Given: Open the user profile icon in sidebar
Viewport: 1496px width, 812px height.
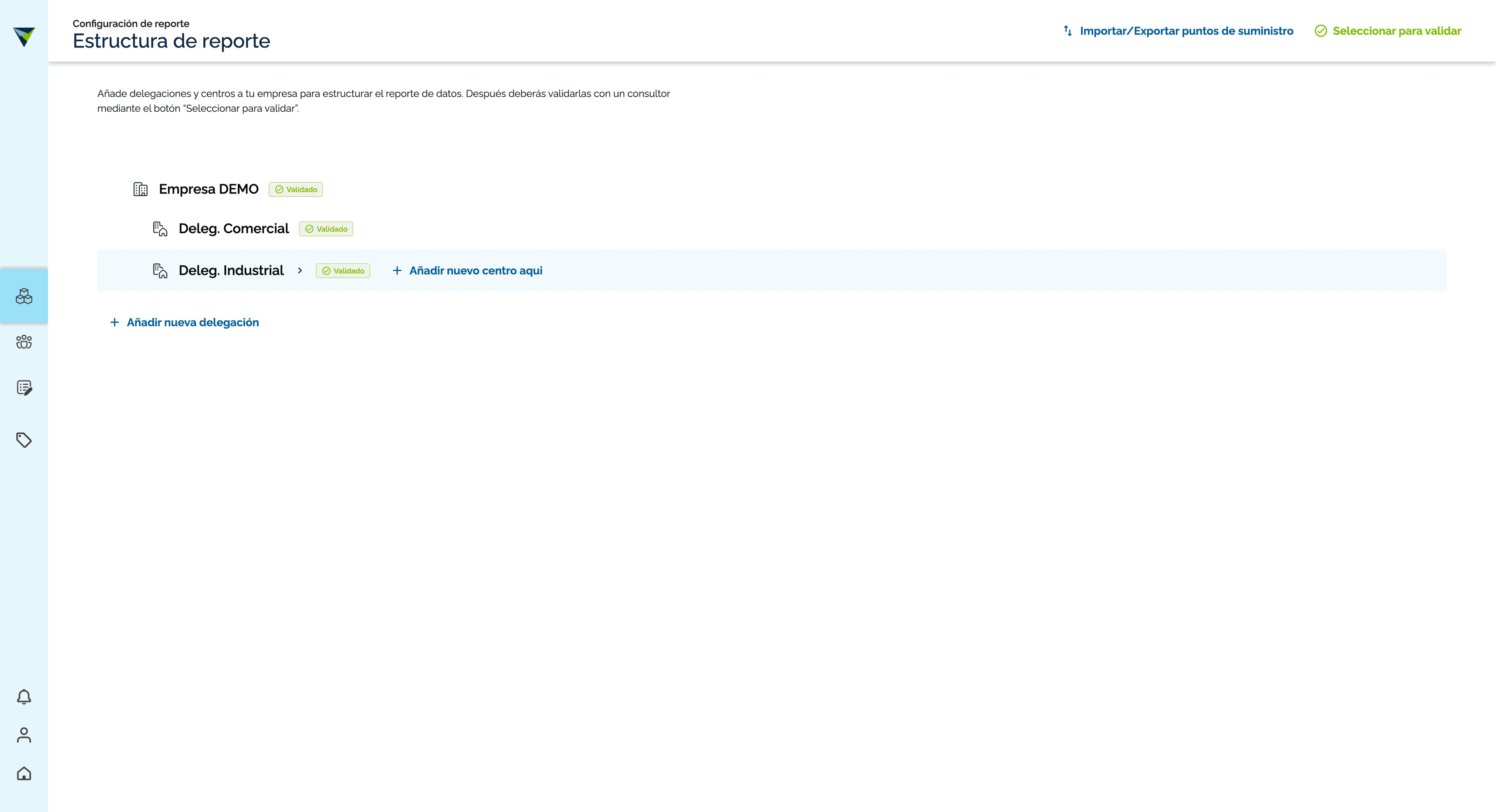Looking at the screenshot, I should [24, 735].
